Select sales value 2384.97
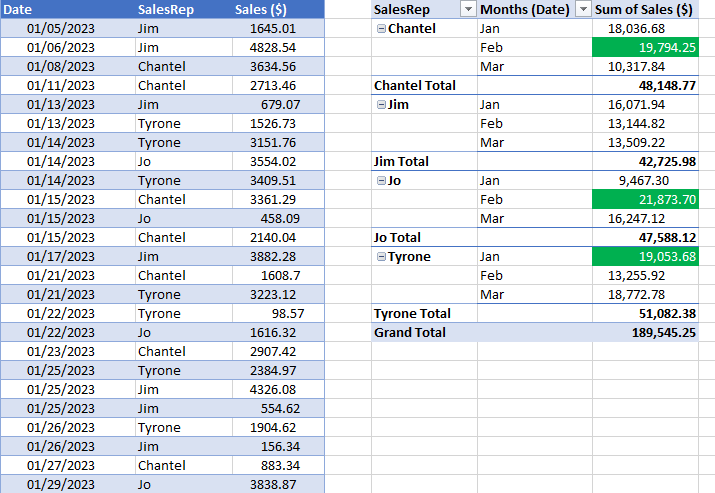 click(x=278, y=370)
